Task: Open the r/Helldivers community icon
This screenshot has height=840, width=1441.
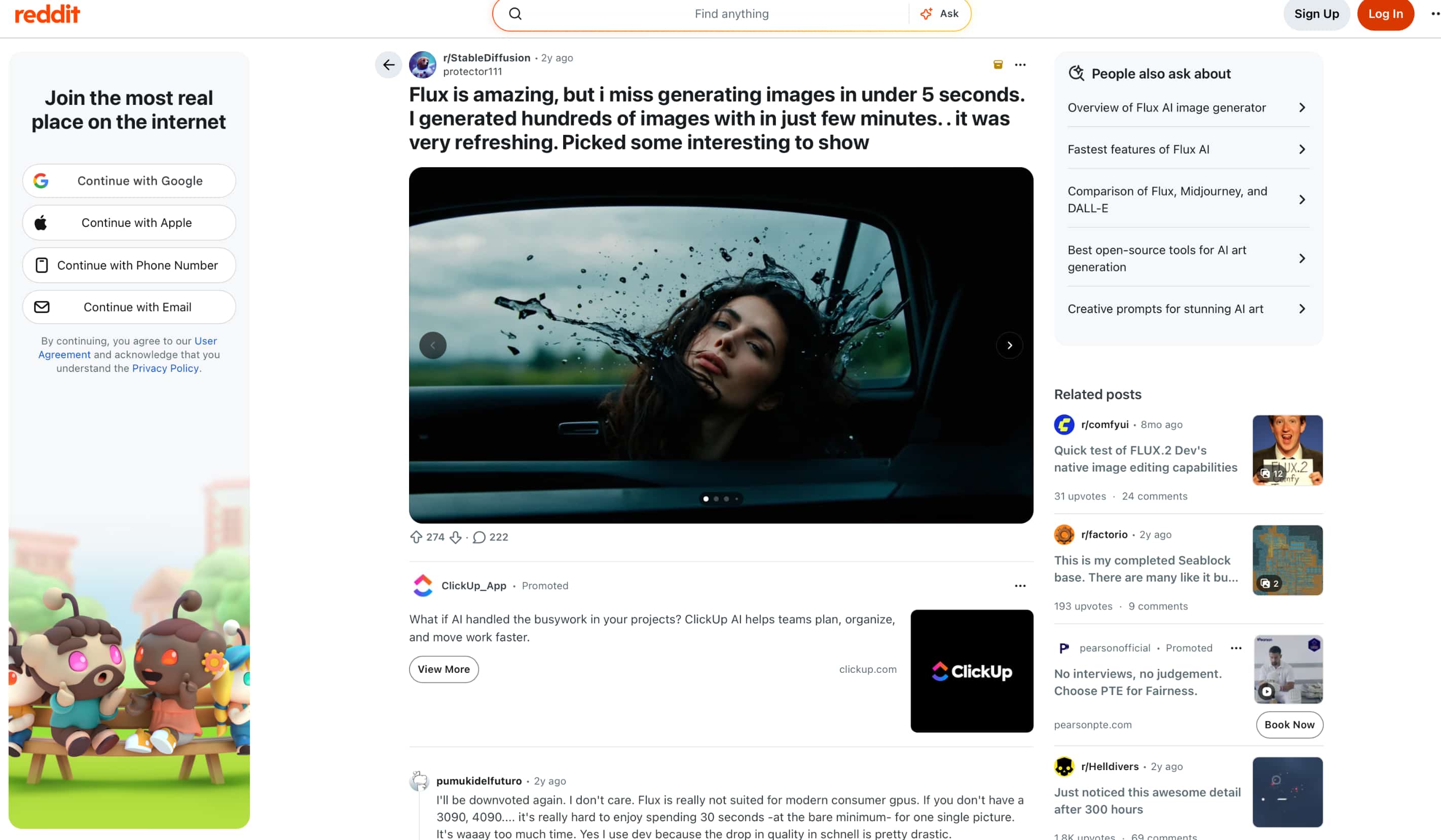Action: tap(1064, 767)
